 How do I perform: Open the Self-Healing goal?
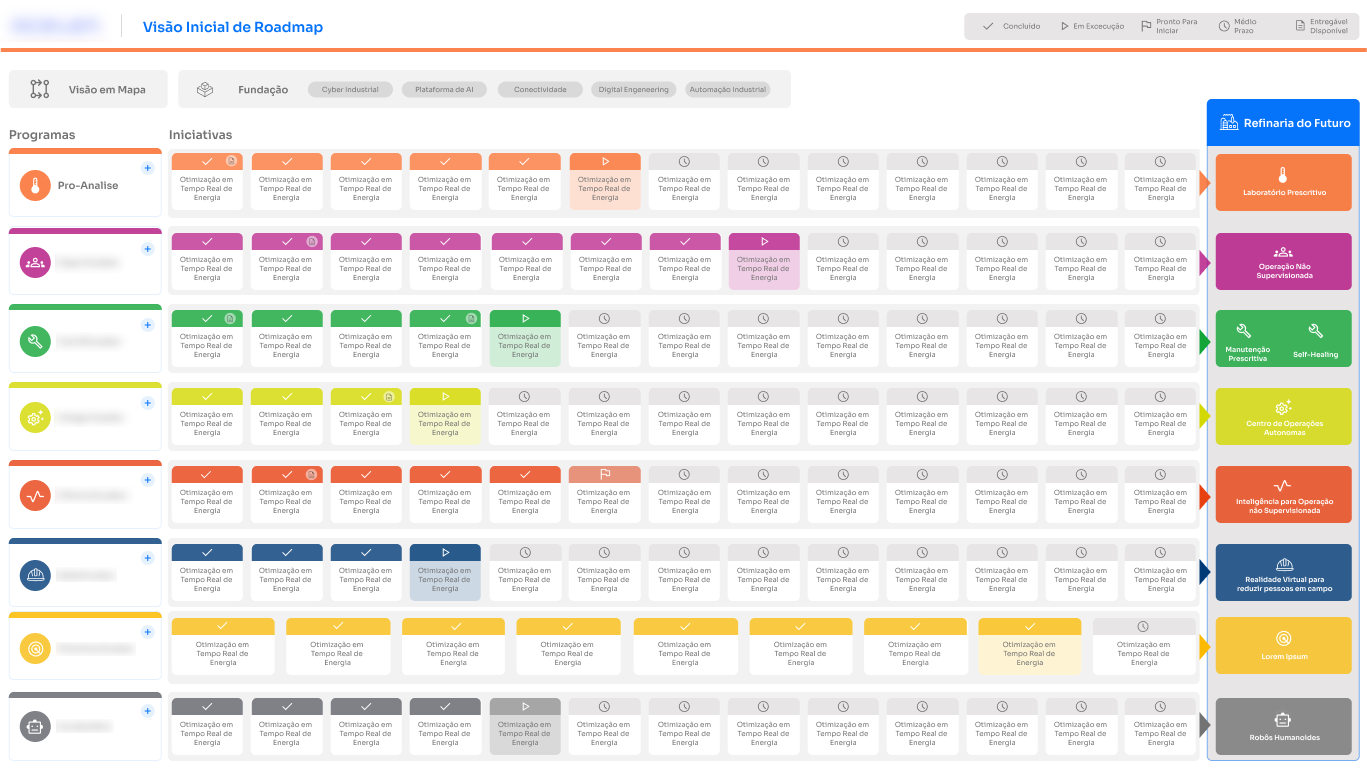click(x=1316, y=339)
